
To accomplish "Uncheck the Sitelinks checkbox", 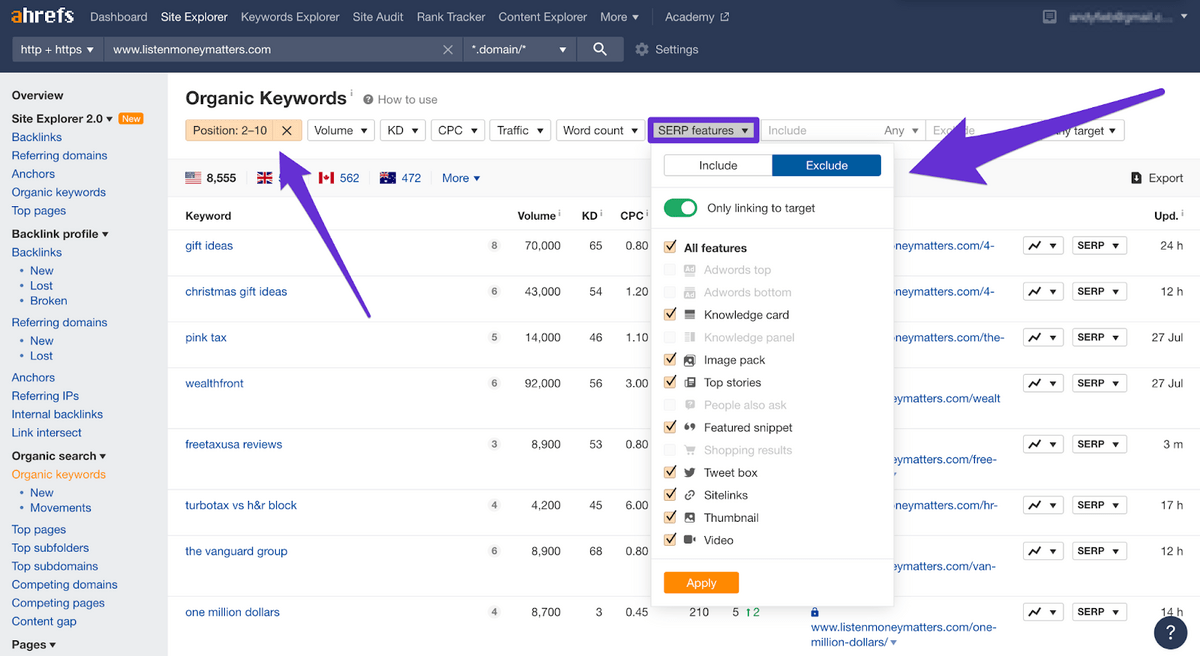I will click(x=670, y=495).
